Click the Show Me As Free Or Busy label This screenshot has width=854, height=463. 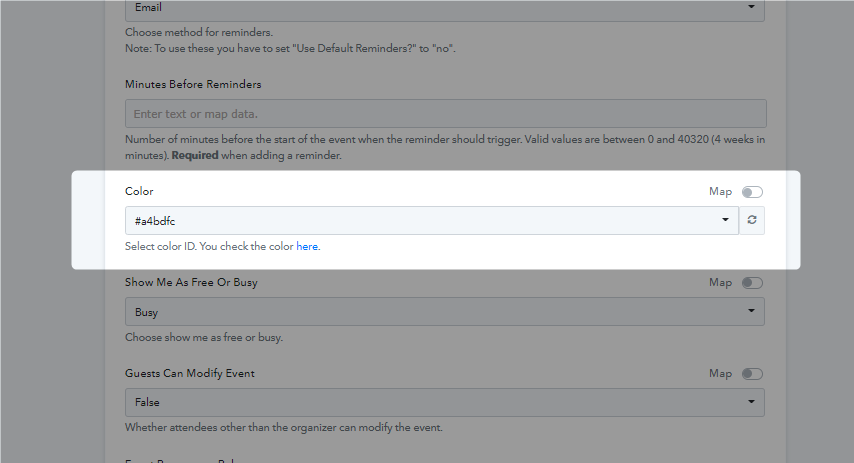(x=191, y=283)
